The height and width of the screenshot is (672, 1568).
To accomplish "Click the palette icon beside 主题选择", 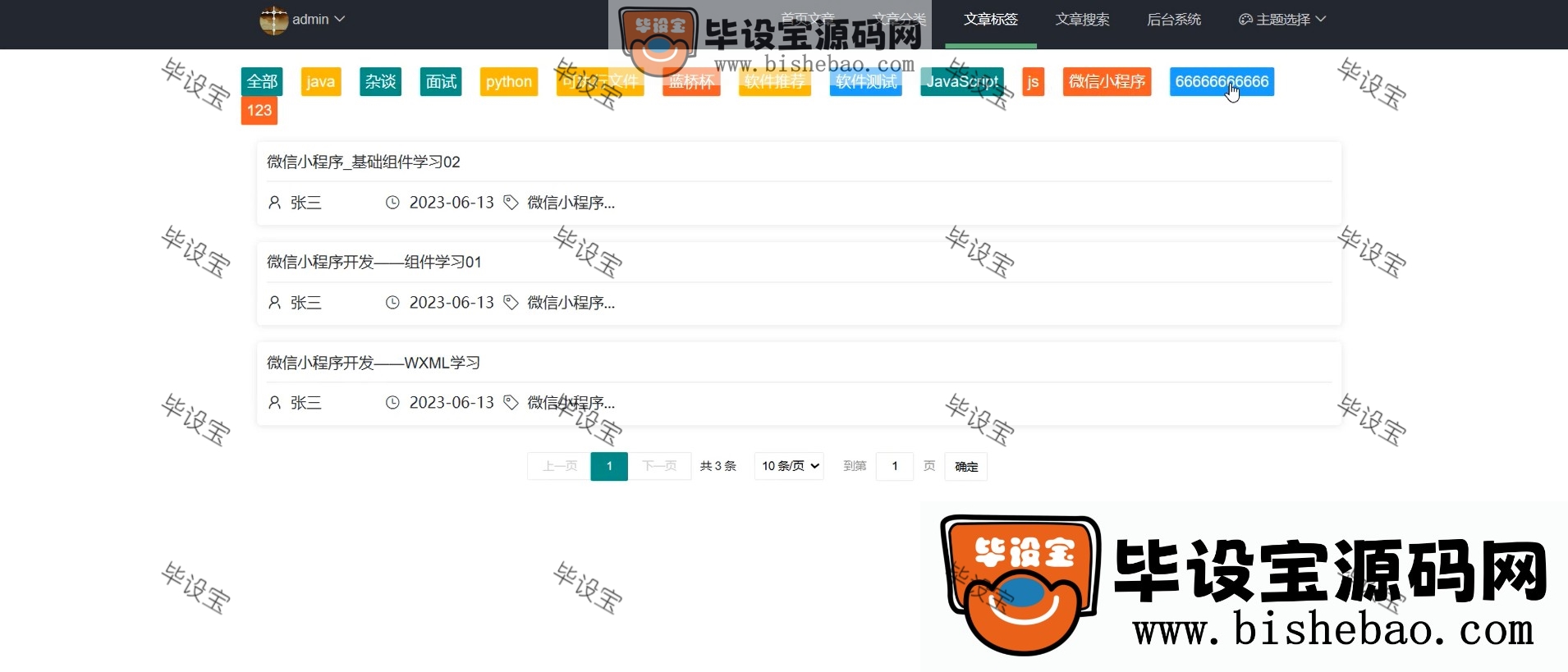I will coord(1245,19).
